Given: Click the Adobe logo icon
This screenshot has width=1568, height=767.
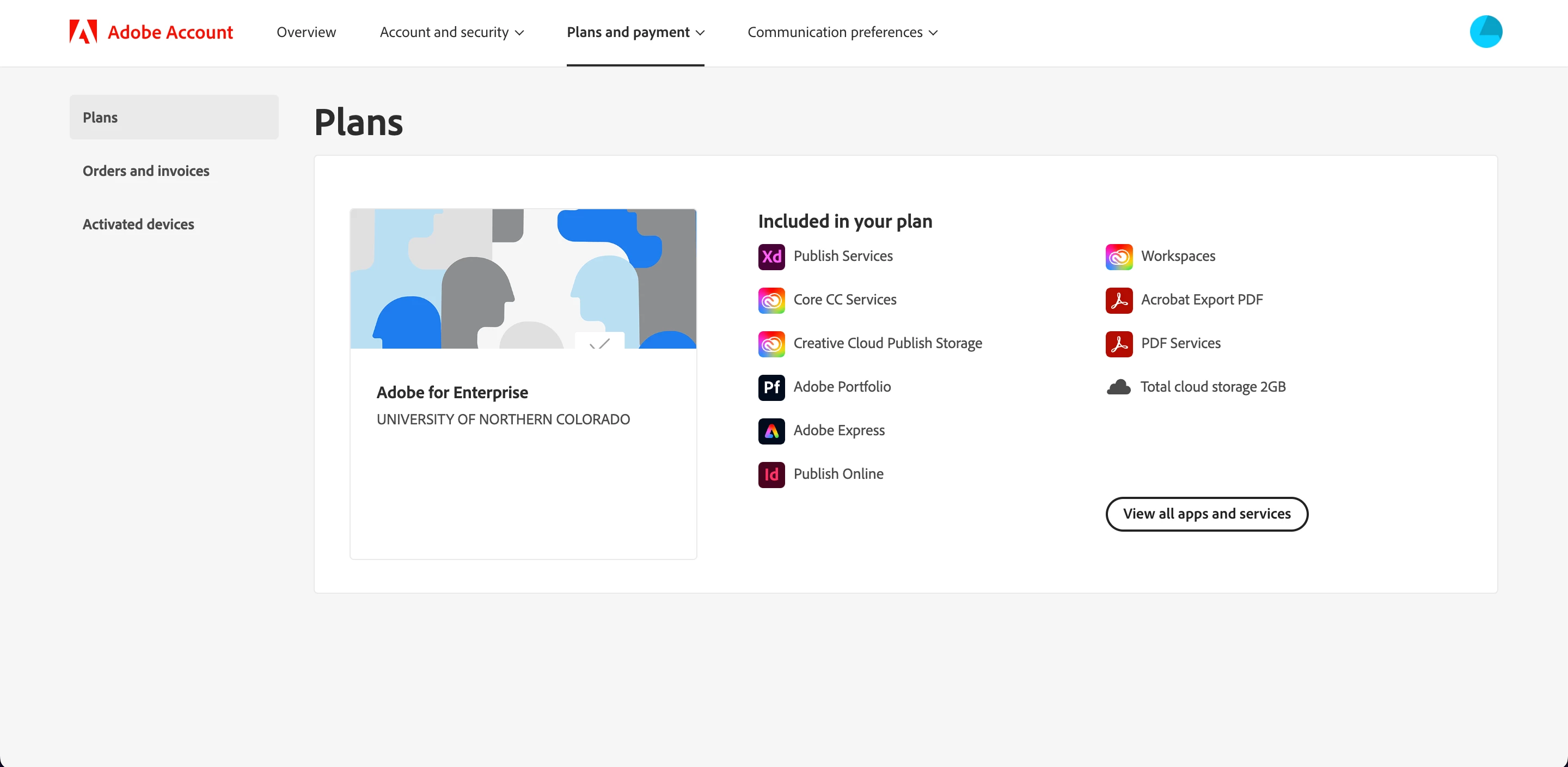Looking at the screenshot, I should pos(83,32).
